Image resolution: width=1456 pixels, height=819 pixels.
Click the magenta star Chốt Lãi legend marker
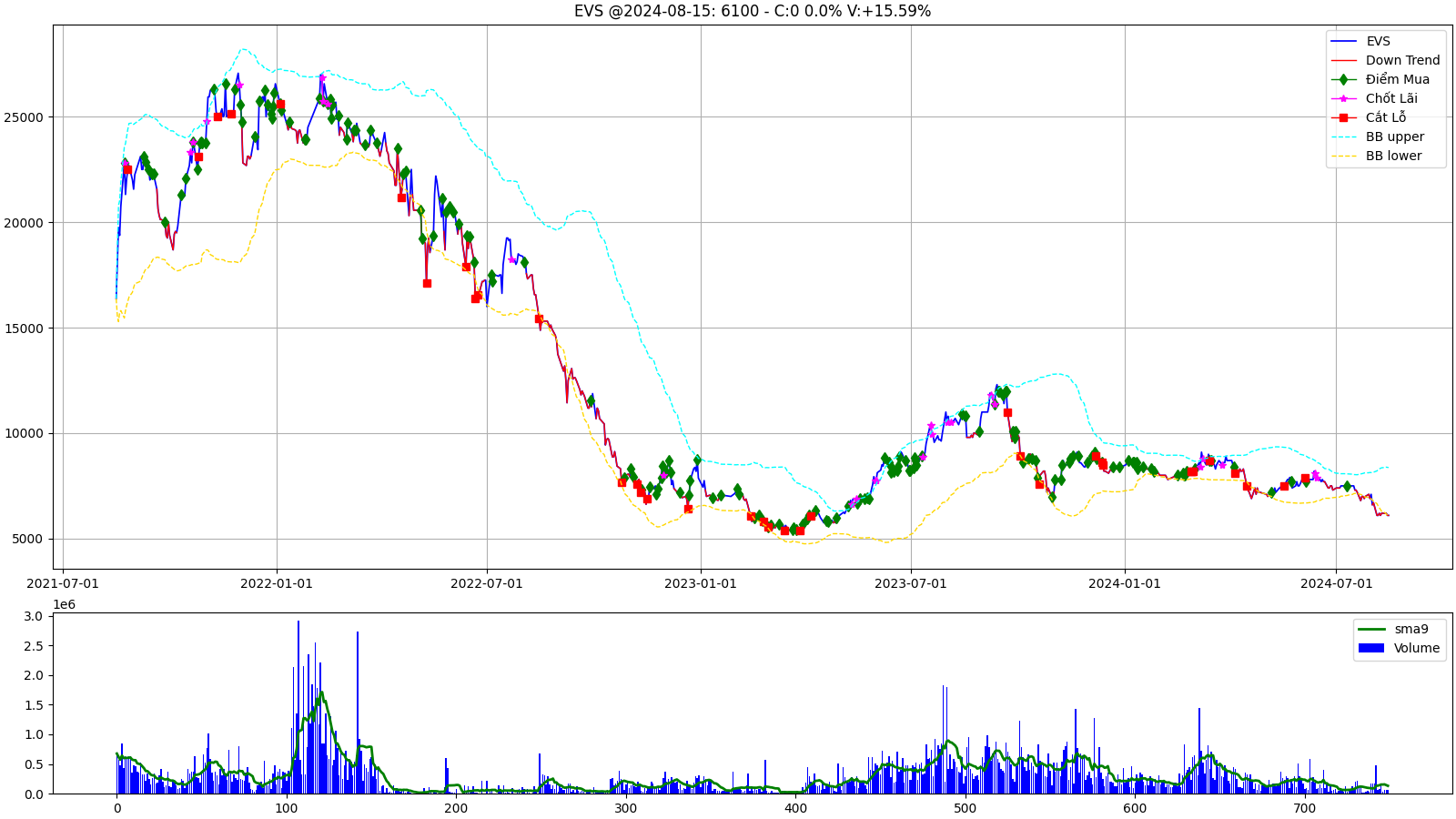[x=1343, y=98]
